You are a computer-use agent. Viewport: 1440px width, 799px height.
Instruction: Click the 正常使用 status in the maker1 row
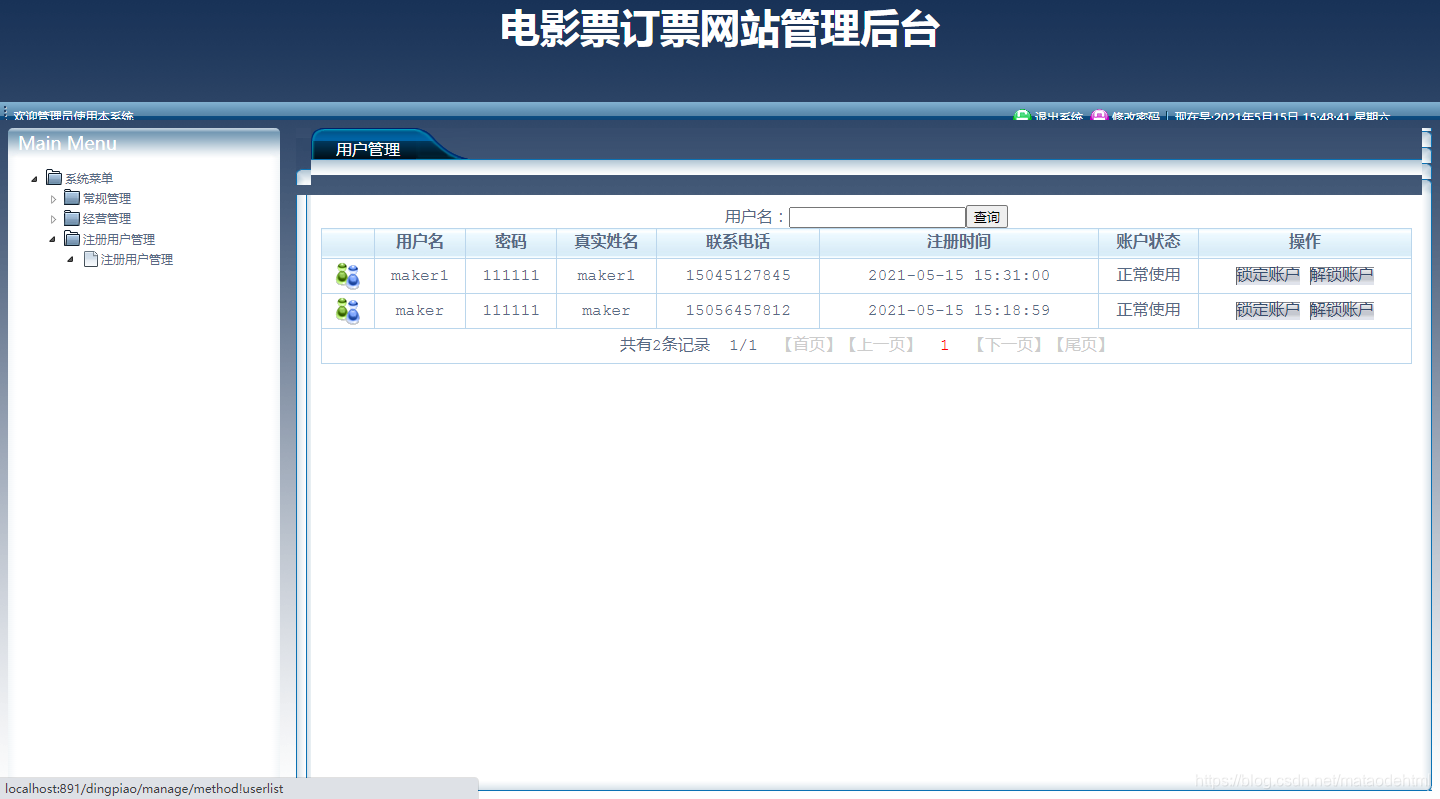pos(1148,275)
